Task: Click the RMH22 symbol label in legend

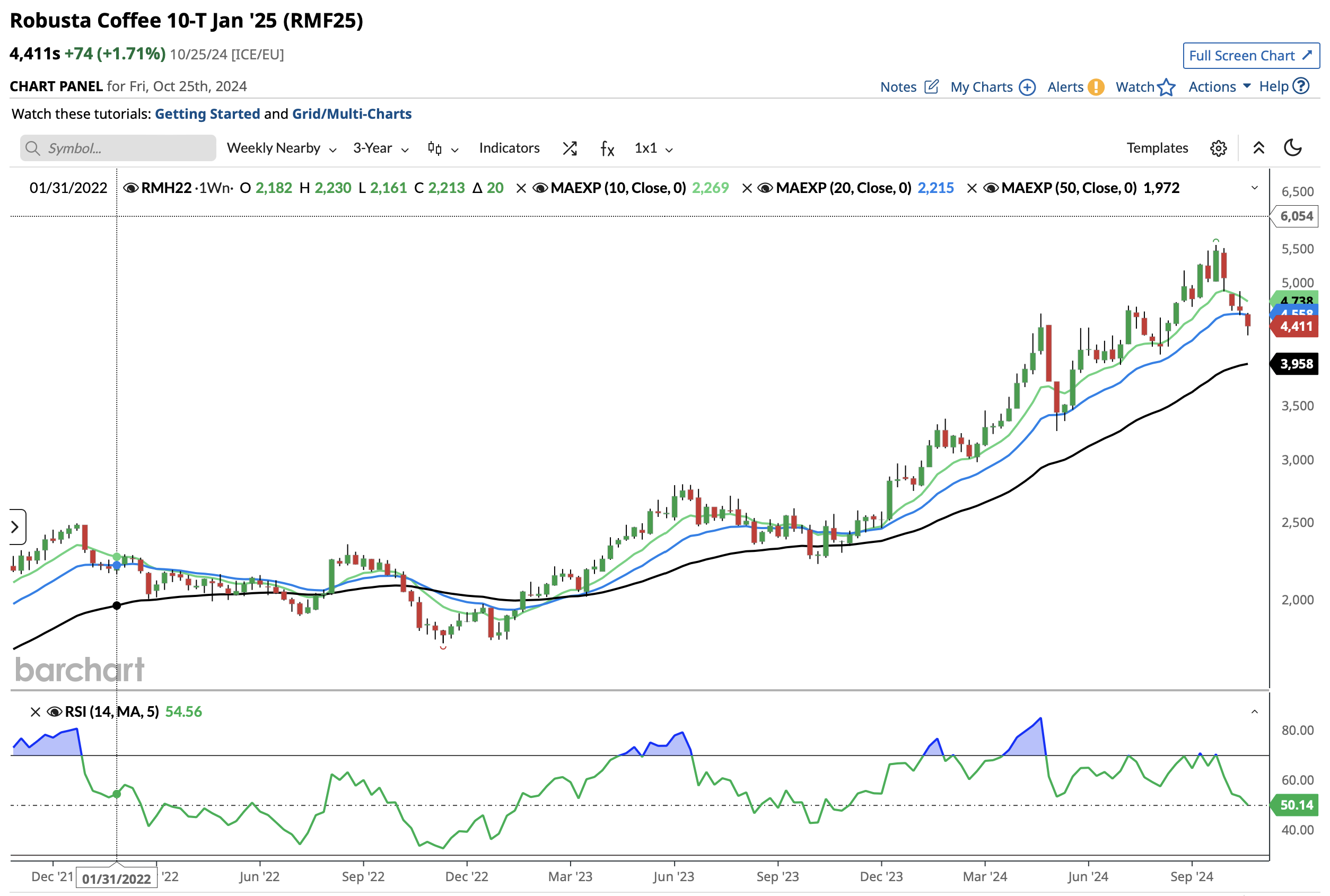Action: 167,188
